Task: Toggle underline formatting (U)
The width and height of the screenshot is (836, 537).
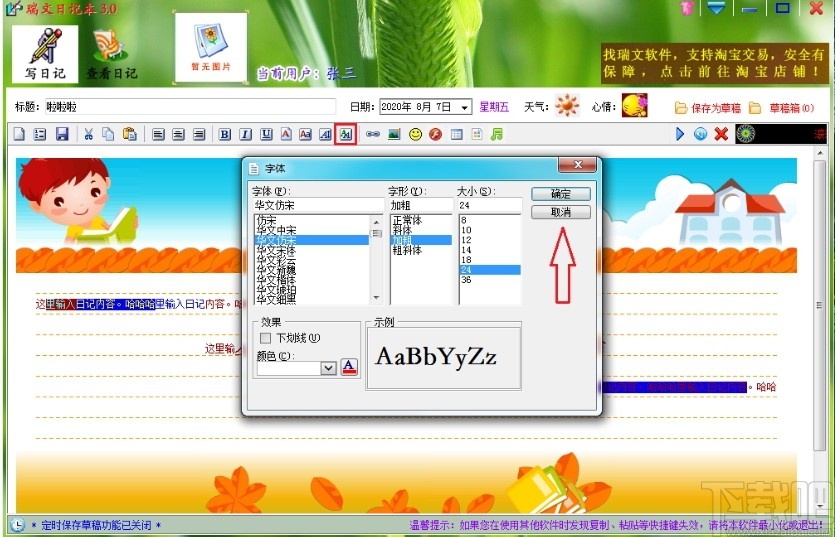Action: click(x=266, y=134)
